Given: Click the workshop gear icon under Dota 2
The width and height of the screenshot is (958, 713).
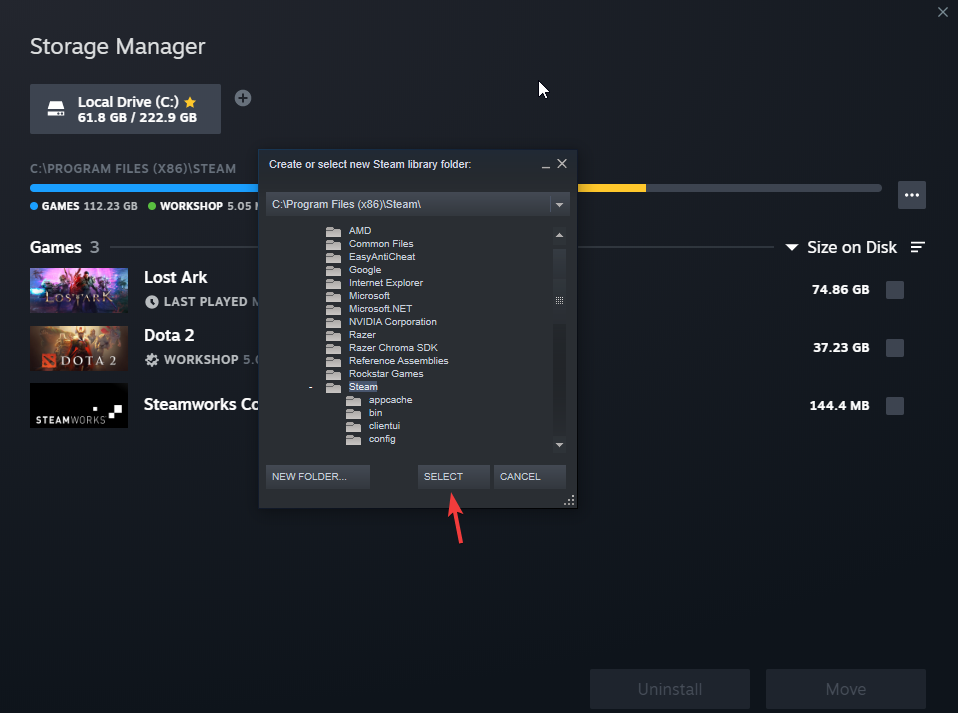Looking at the screenshot, I should pyautogui.click(x=152, y=360).
